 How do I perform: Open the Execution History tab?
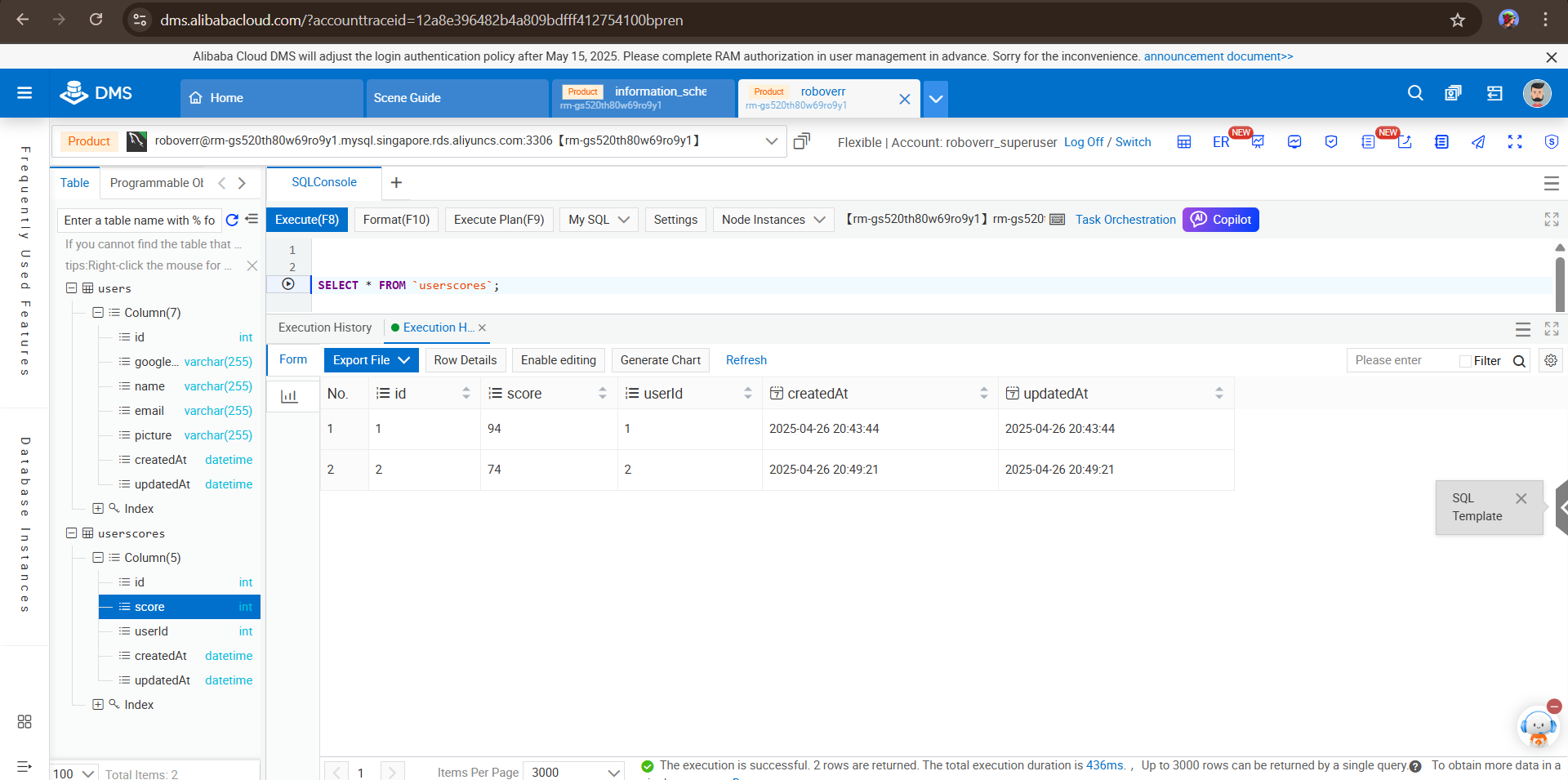click(325, 328)
